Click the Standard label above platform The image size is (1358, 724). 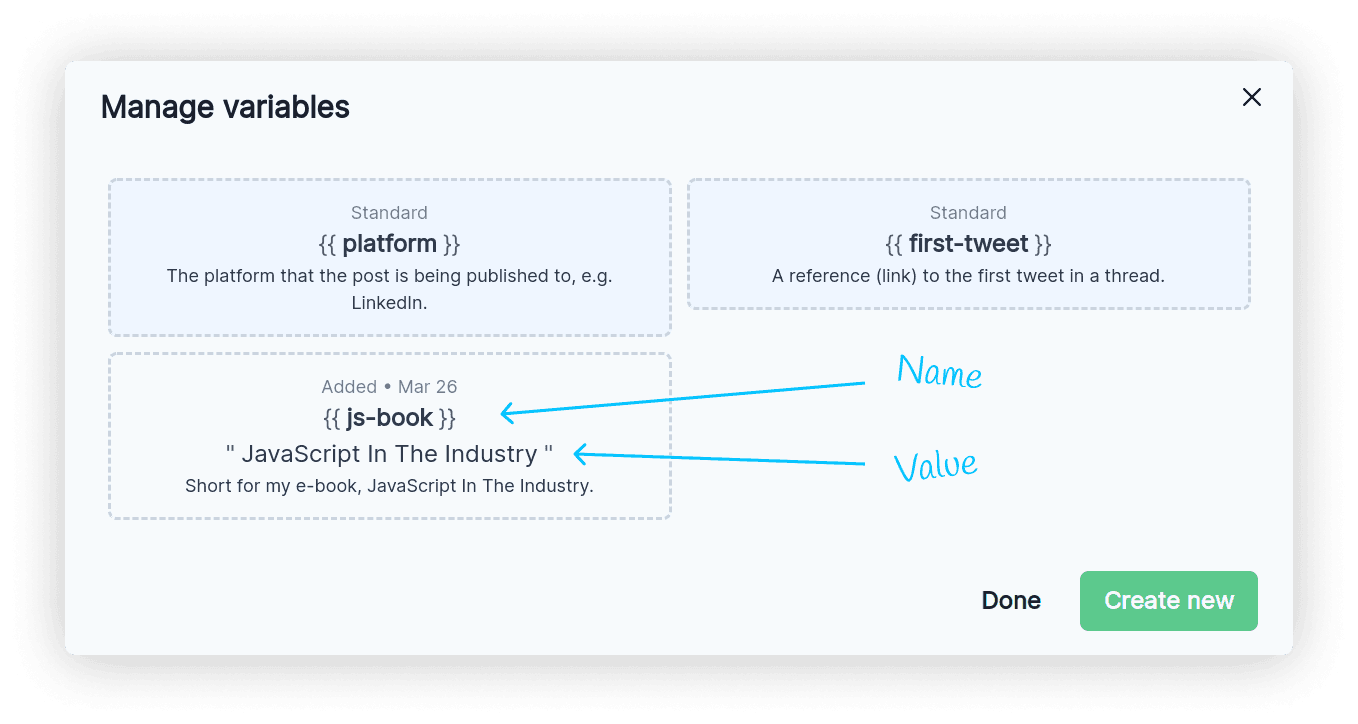(390, 213)
